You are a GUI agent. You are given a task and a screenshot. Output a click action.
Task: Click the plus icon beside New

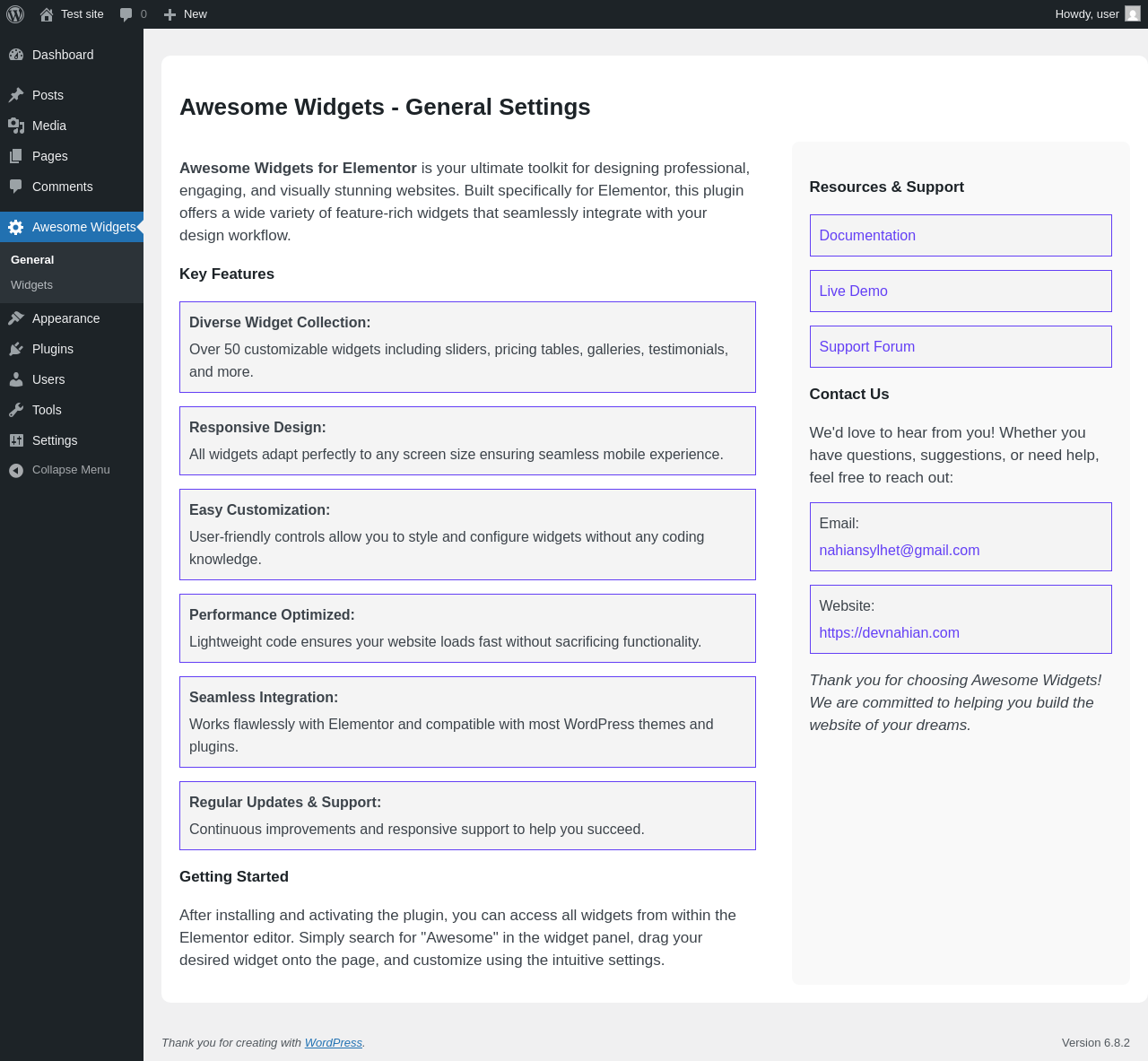pos(170,14)
